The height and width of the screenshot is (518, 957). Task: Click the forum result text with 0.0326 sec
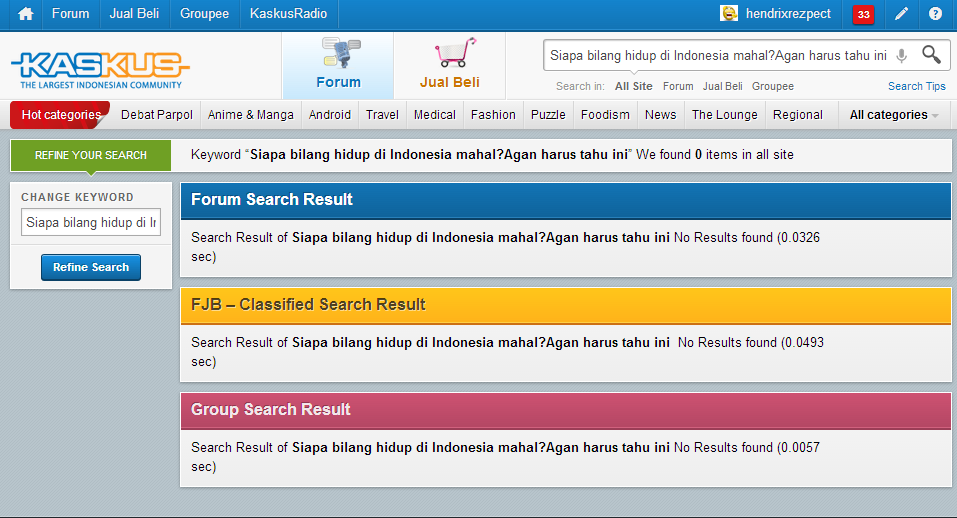(505, 247)
